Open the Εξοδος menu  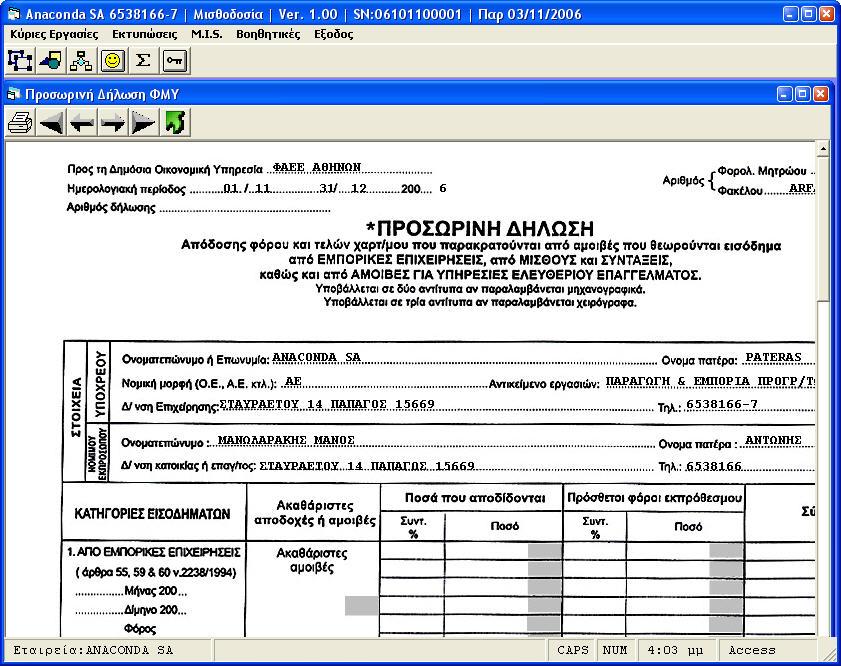coord(334,34)
